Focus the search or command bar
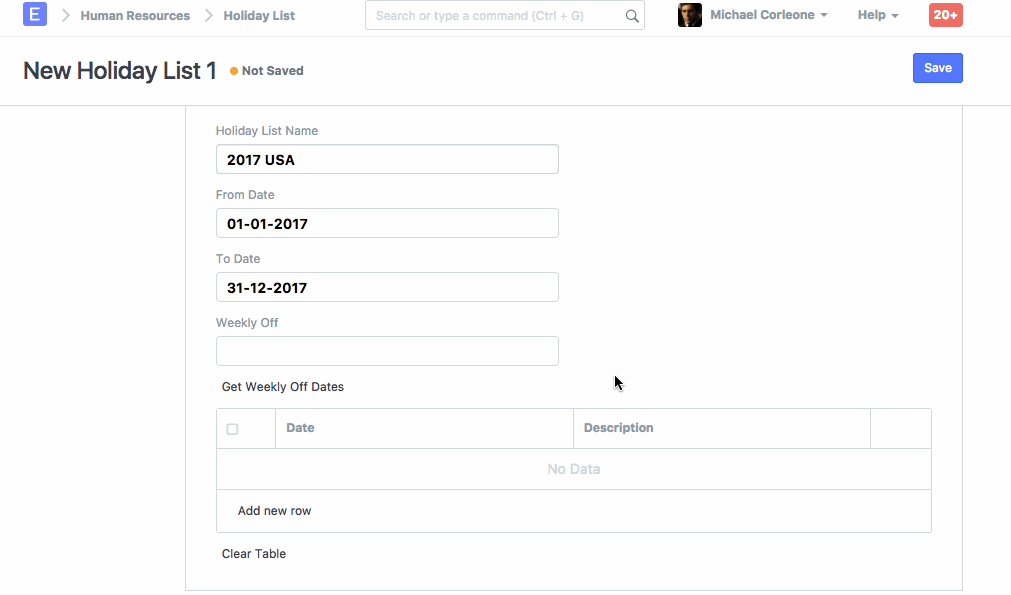The image size is (1011, 595). 495,16
